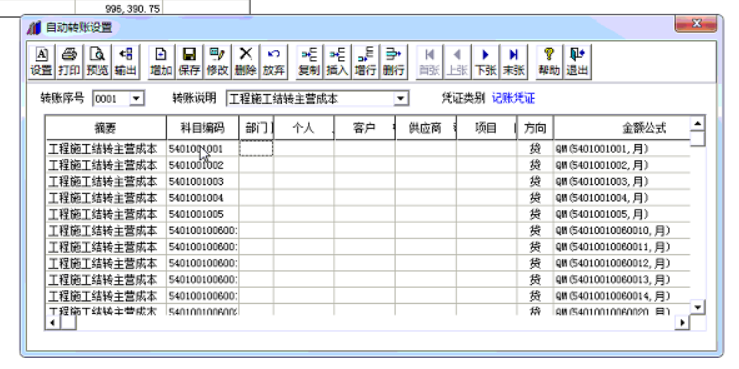Click the 客户 column header
The image size is (739, 369).
(x=365, y=128)
